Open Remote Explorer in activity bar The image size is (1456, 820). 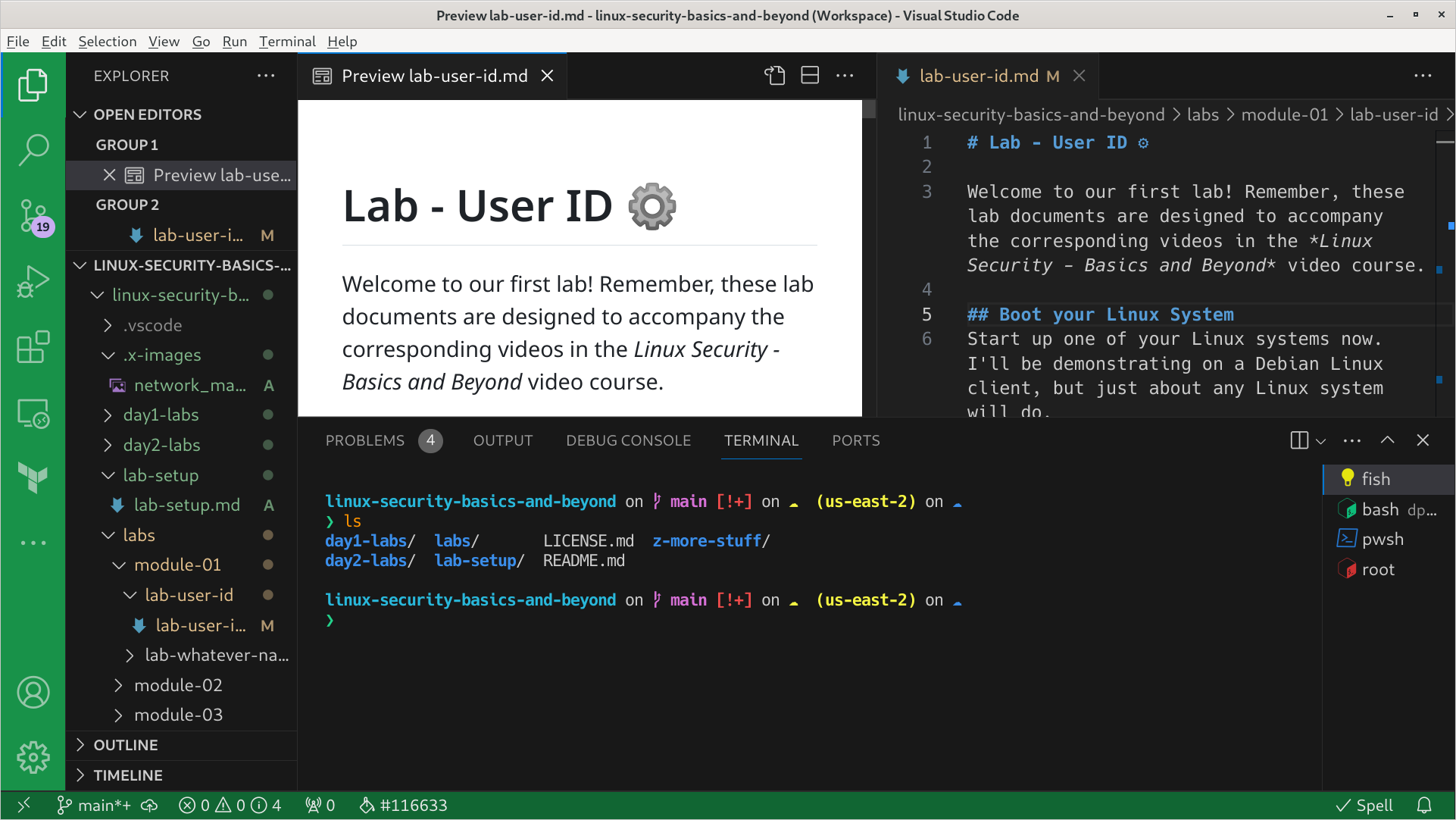[33, 414]
